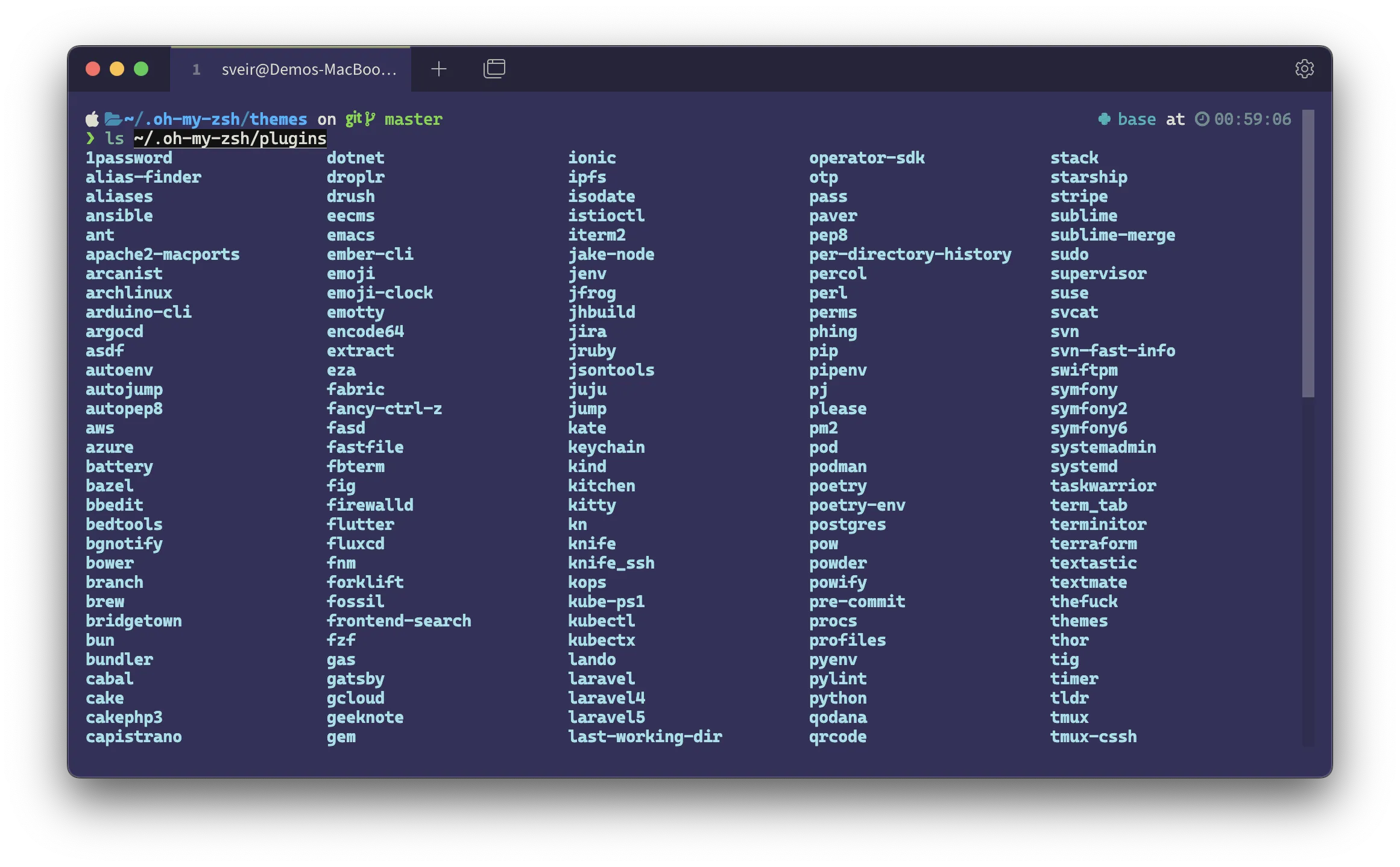Click the 1password entry
Image resolution: width=1400 pixels, height=867 pixels.
click(129, 157)
